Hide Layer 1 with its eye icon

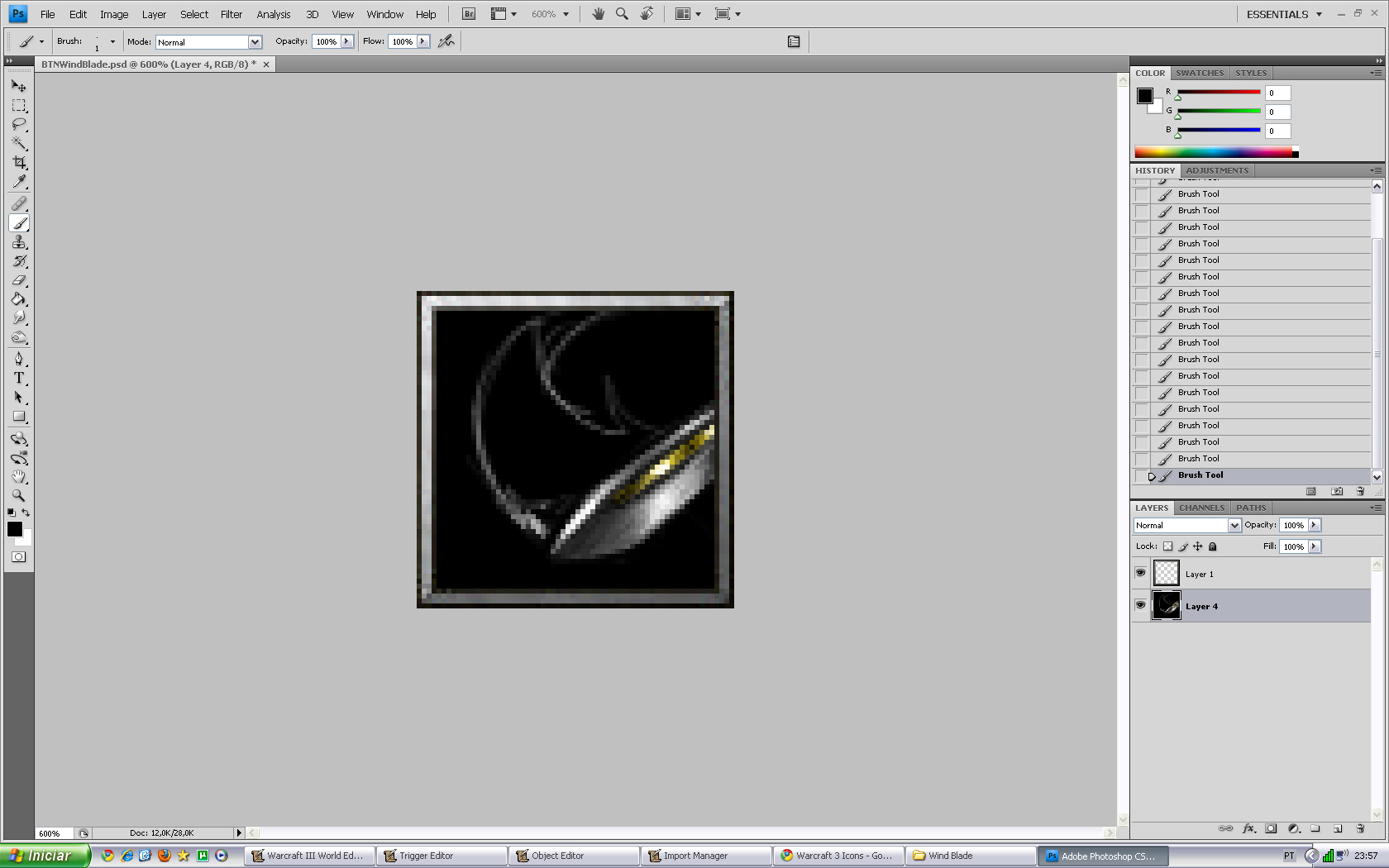1141,573
